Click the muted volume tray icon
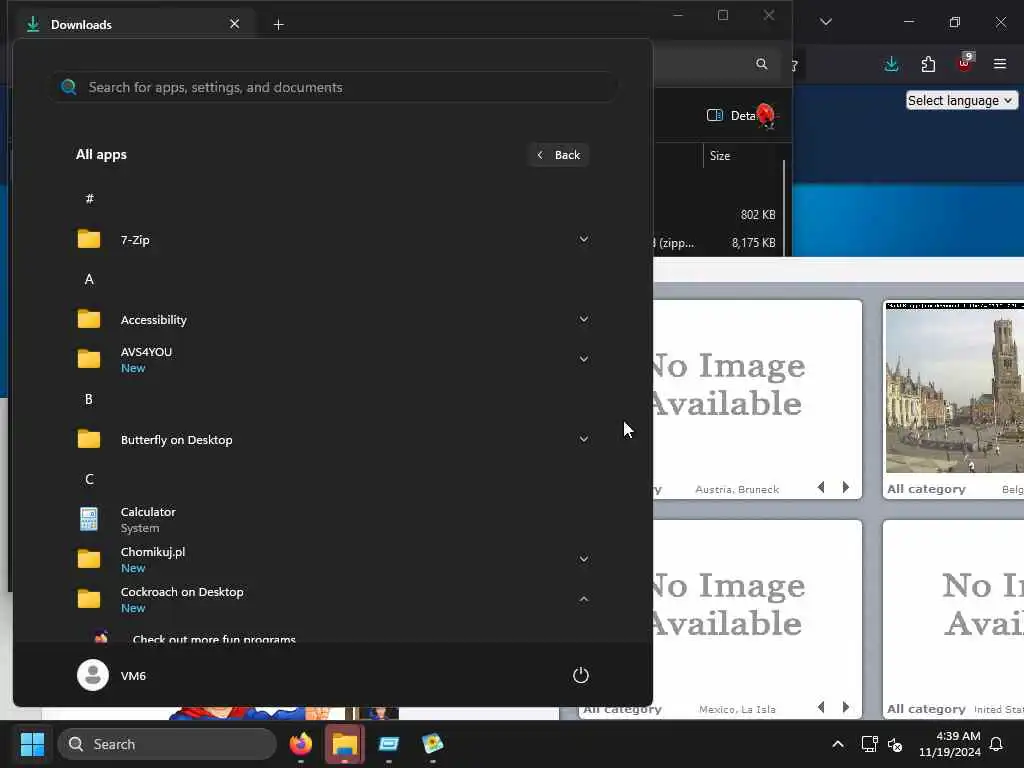Viewport: 1024px width, 768px height. click(895, 744)
